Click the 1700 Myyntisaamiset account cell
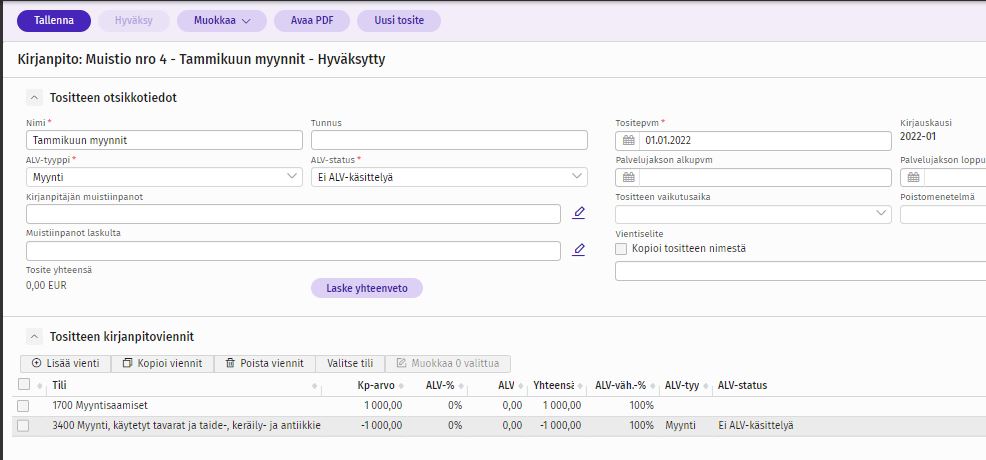Image resolution: width=986 pixels, height=460 pixels. coord(100,405)
